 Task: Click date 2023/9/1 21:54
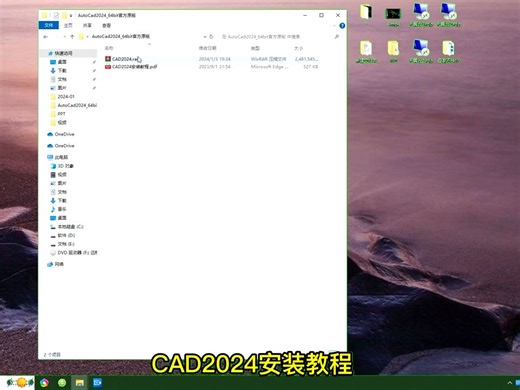pyautogui.click(x=215, y=67)
